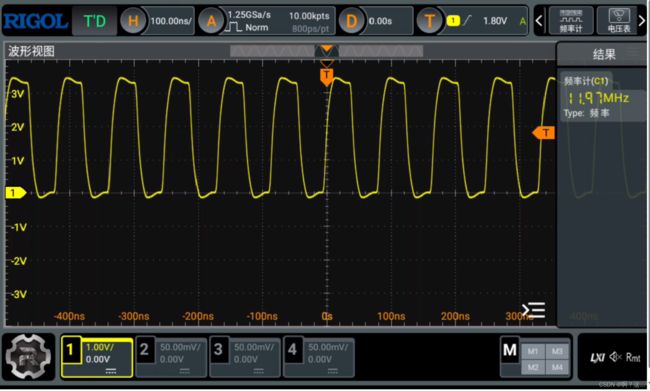Screen dimensions: 650x391
Task: Click the 波形视图 waveform view title
Action: 32,51
